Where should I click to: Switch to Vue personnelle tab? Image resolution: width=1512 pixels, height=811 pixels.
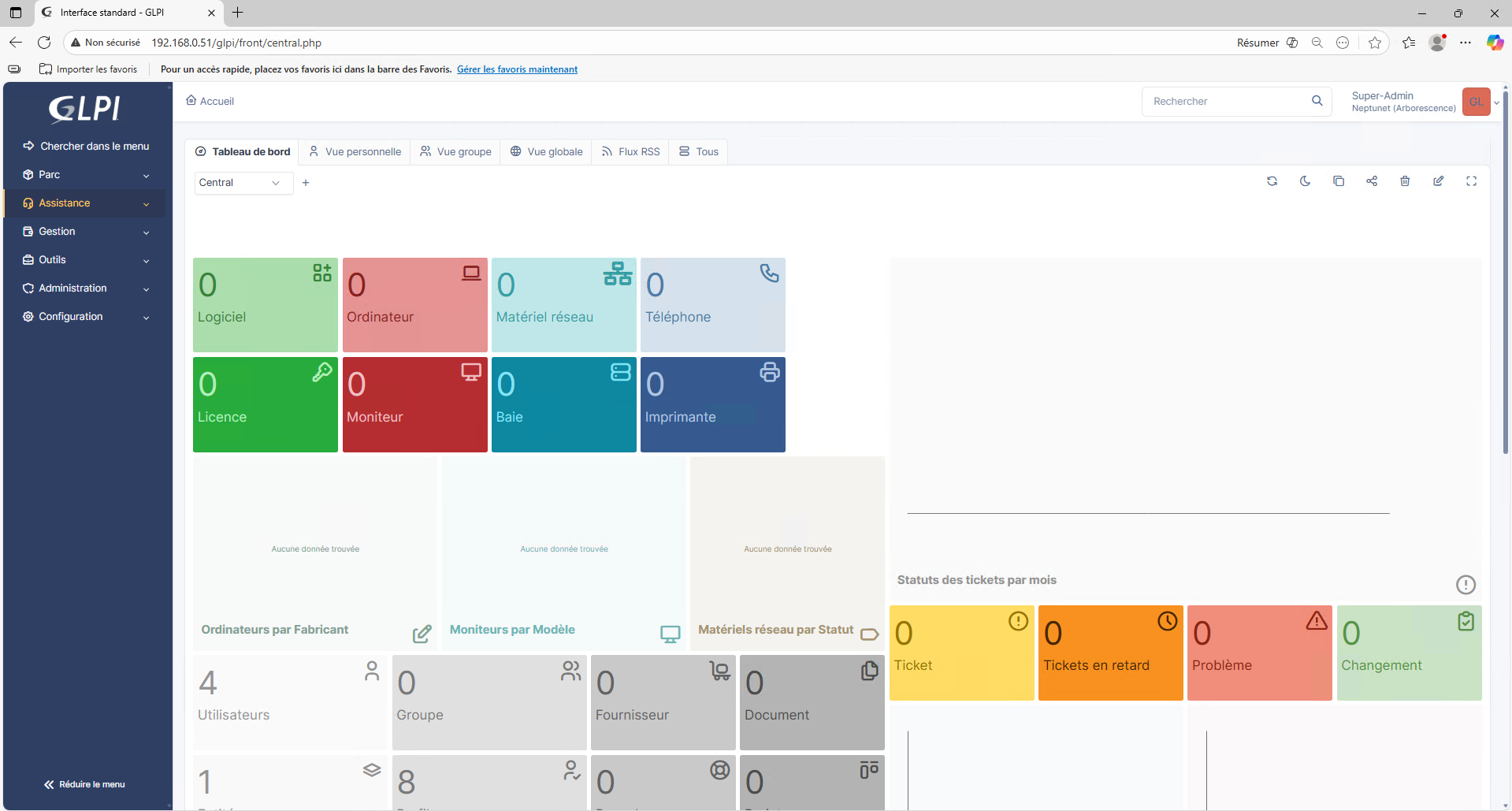(x=355, y=151)
